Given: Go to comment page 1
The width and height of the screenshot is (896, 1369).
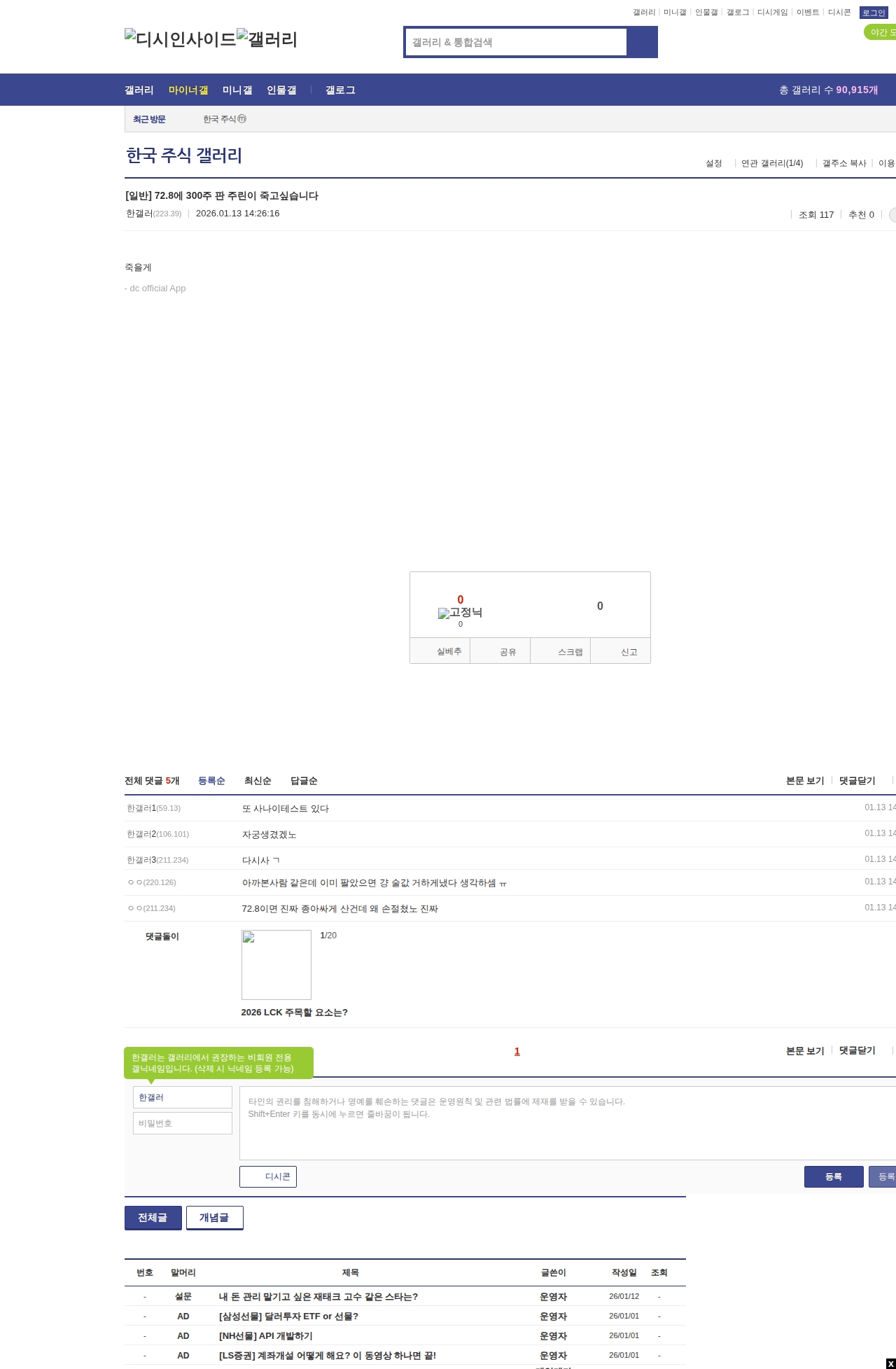Looking at the screenshot, I should (x=517, y=1051).
